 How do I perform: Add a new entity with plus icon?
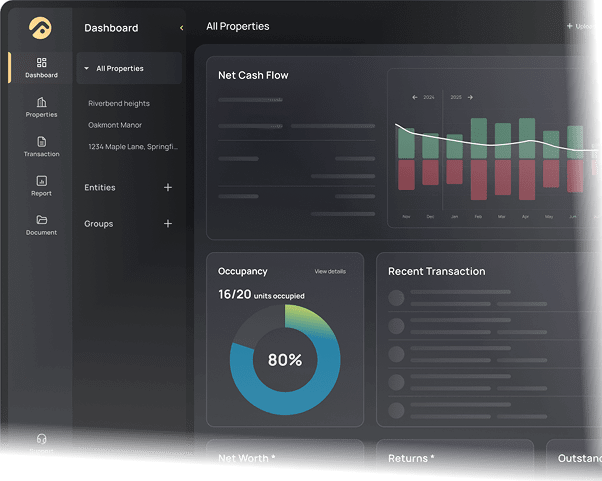(x=167, y=187)
